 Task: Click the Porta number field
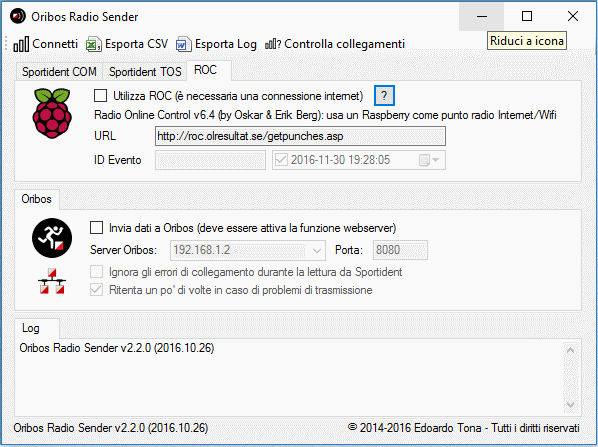click(400, 250)
